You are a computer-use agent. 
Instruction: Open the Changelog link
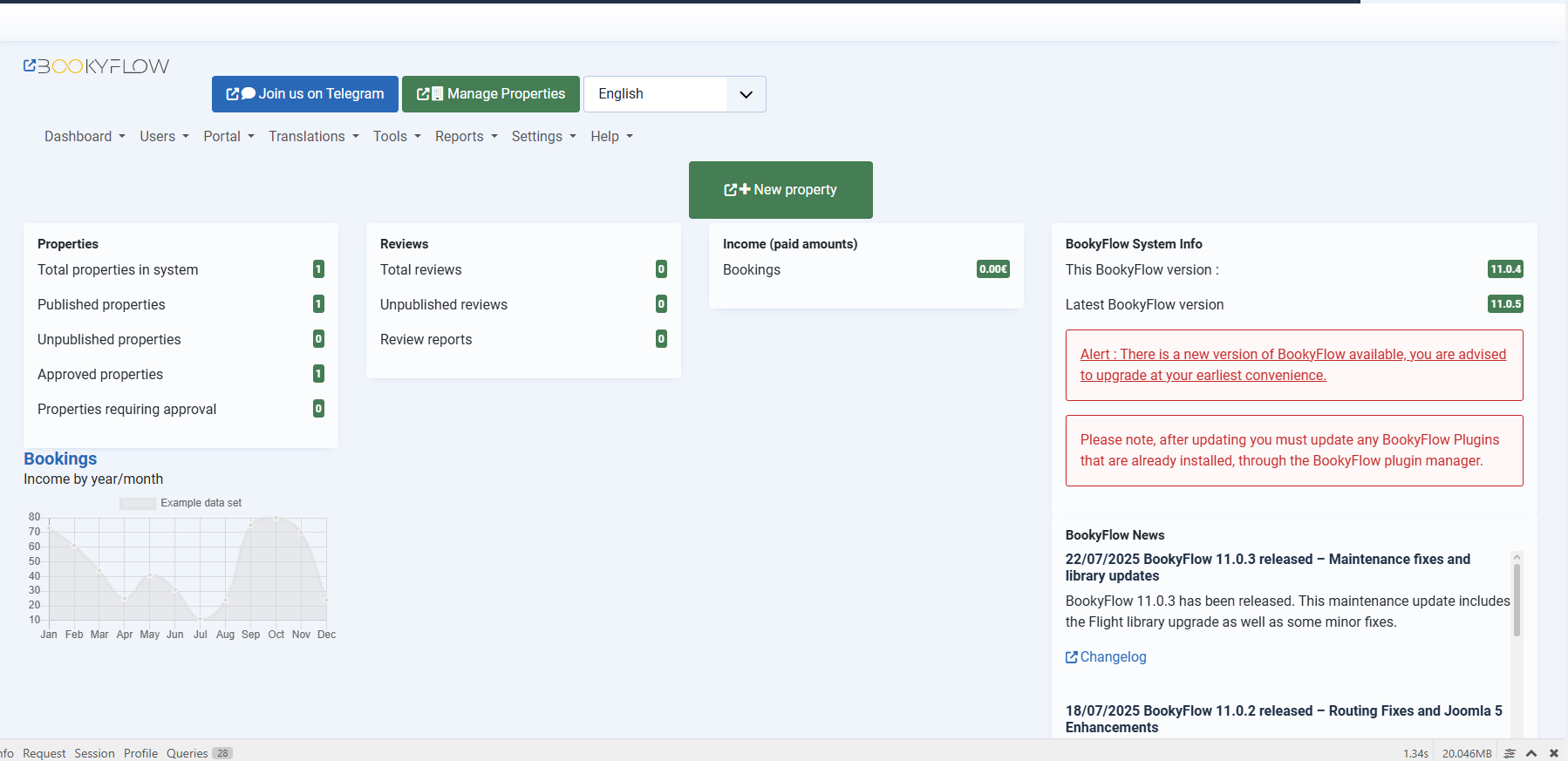click(x=1106, y=657)
